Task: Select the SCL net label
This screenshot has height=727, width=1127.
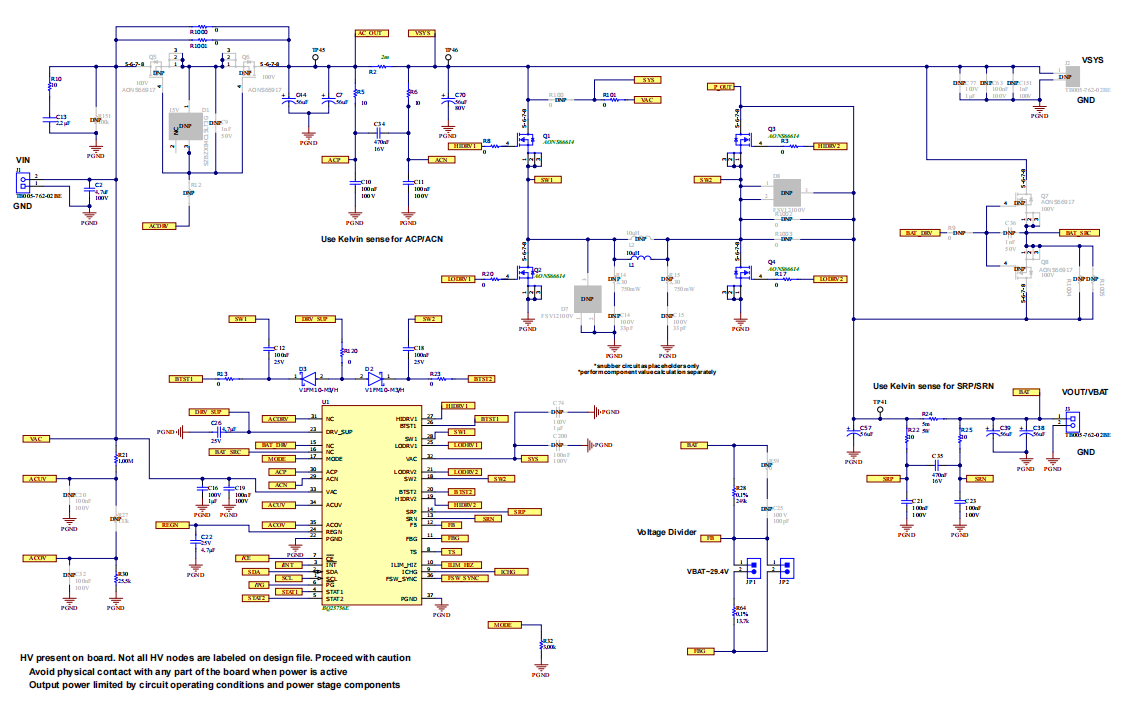Action: click(x=288, y=578)
